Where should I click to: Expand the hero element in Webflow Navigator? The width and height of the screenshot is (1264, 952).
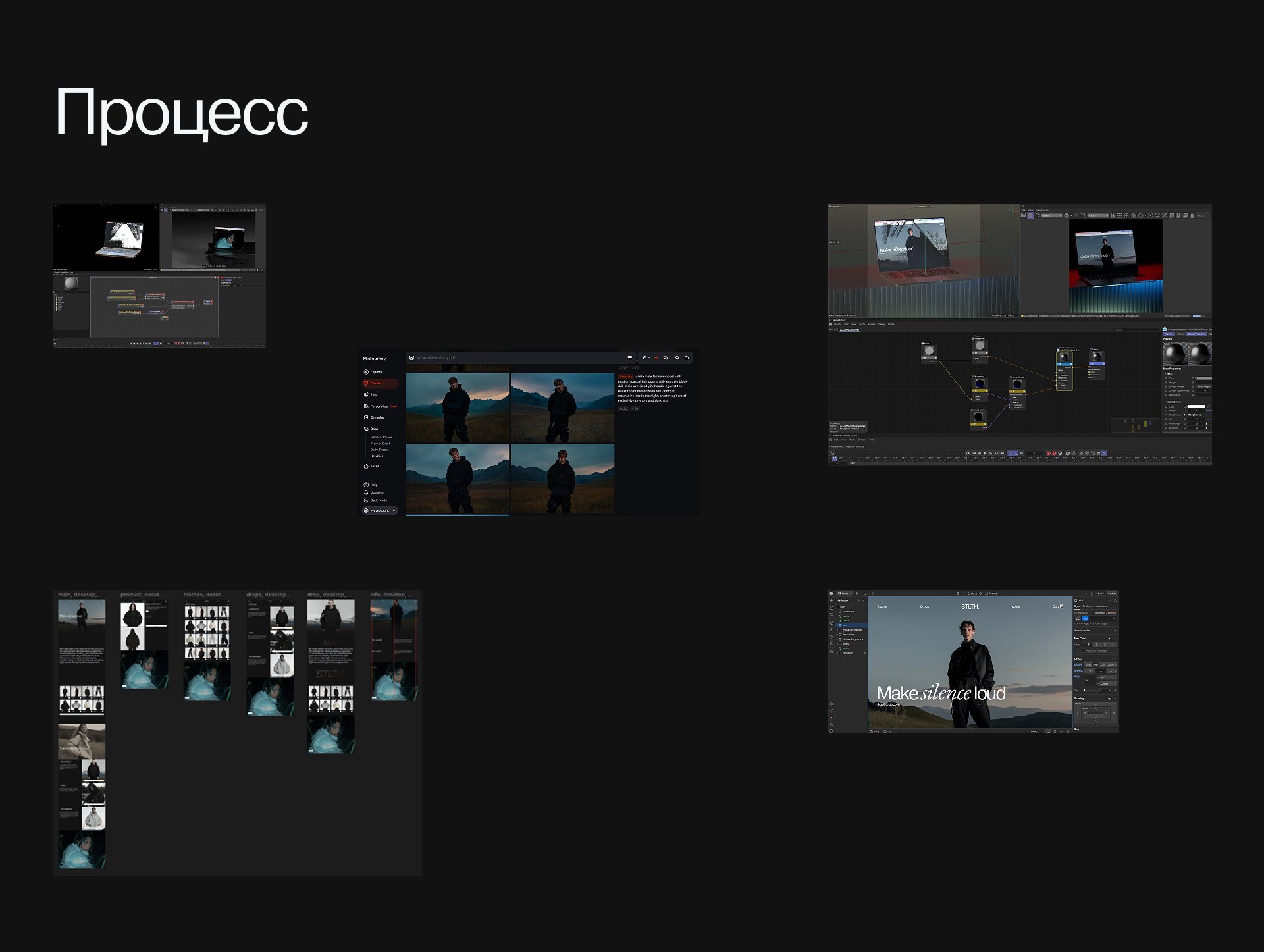tap(837, 625)
